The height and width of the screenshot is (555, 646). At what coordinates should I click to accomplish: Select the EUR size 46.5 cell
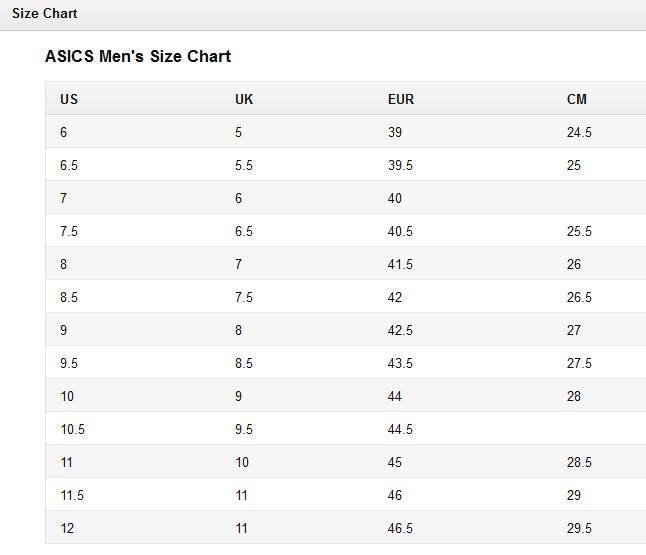tap(400, 529)
